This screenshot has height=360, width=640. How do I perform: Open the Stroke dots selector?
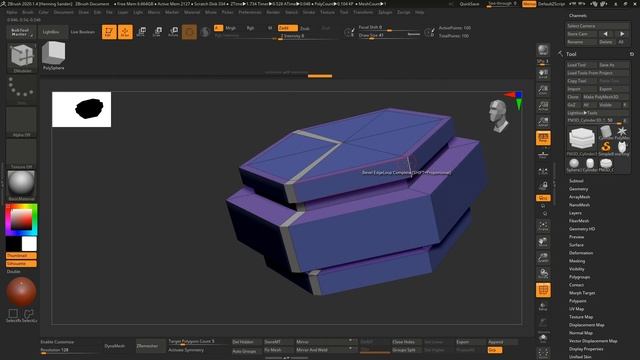[21, 89]
